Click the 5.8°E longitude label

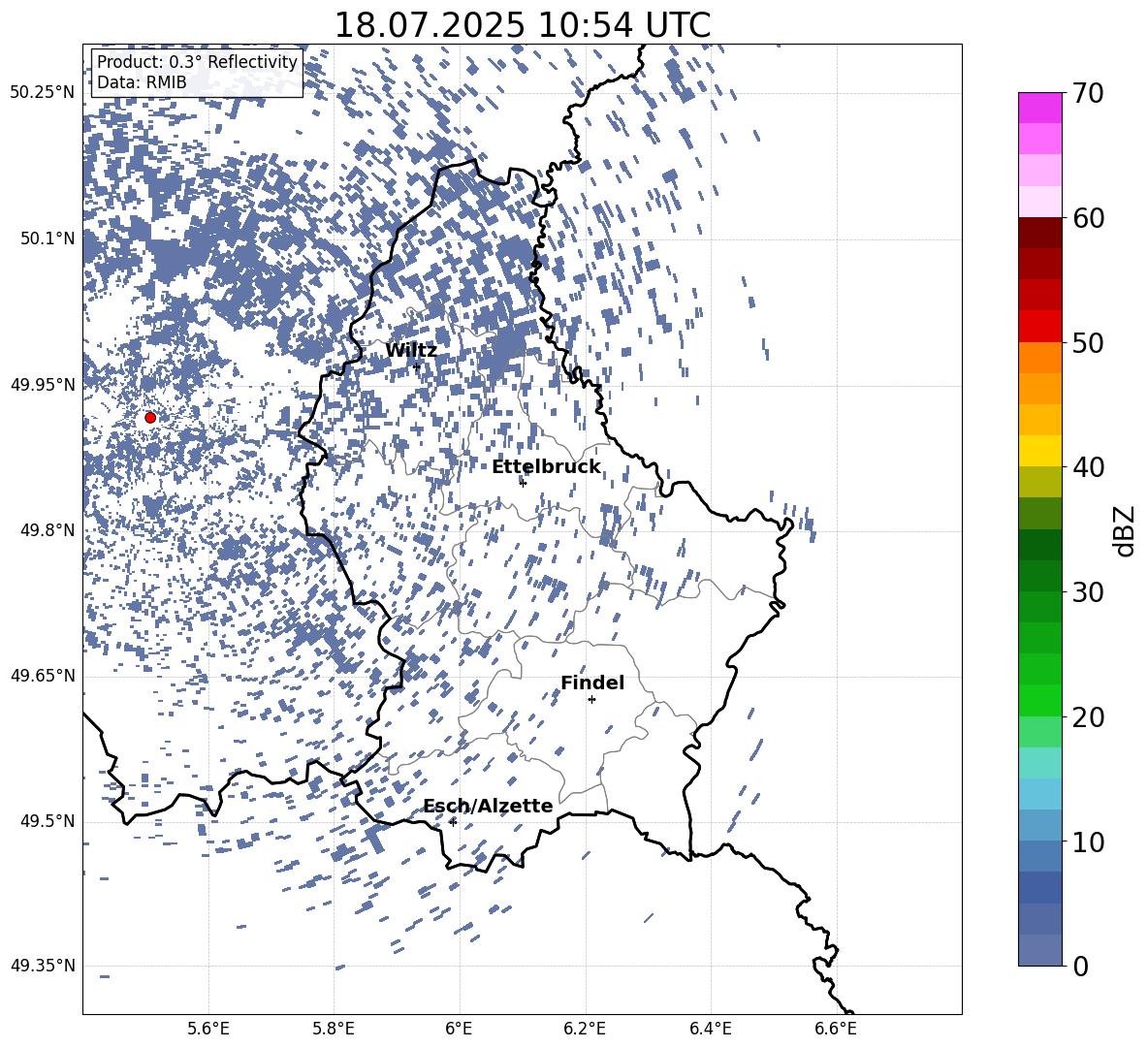pyautogui.click(x=334, y=1029)
